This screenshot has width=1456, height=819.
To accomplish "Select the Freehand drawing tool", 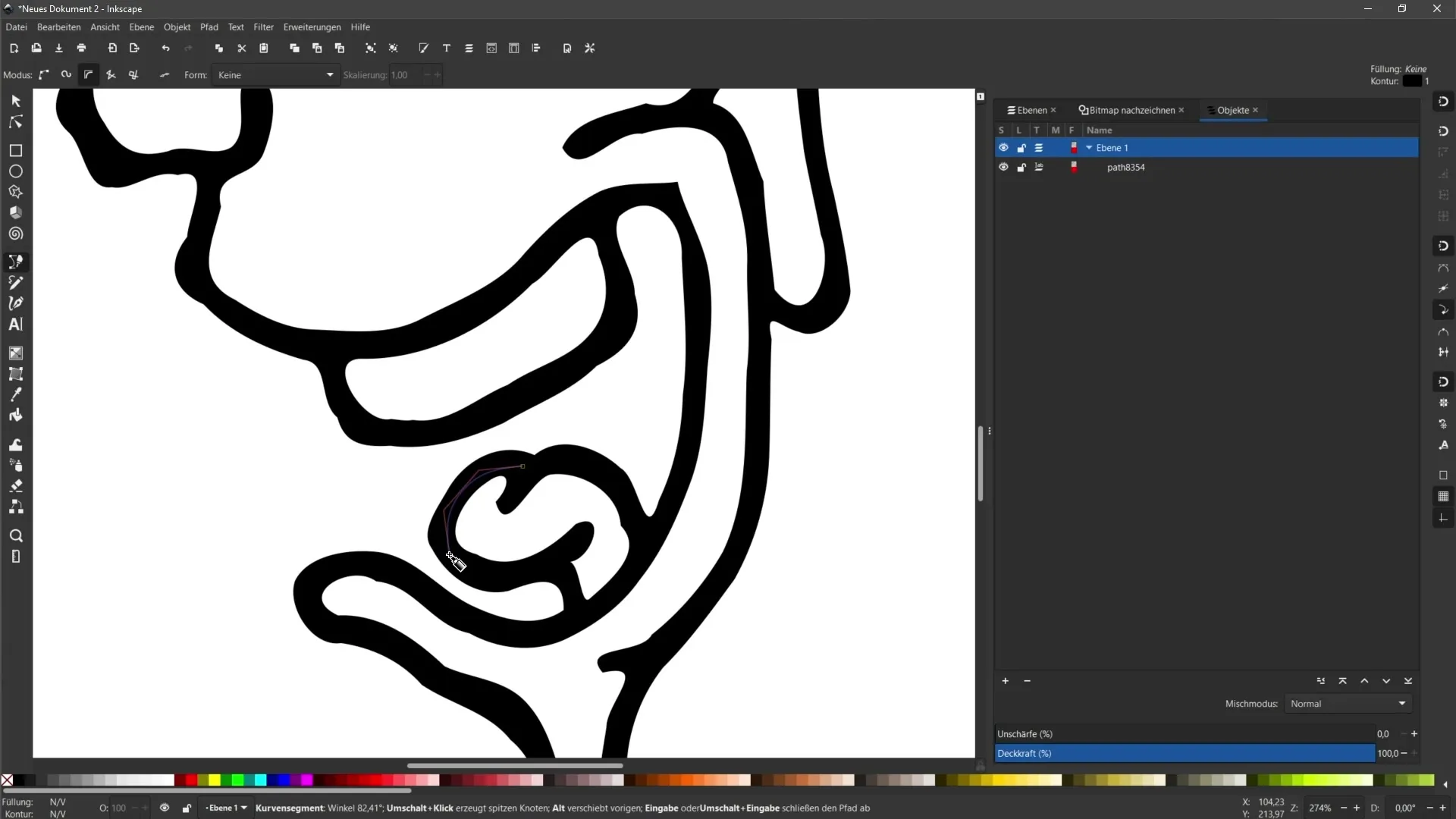I will (x=15, y=282).
